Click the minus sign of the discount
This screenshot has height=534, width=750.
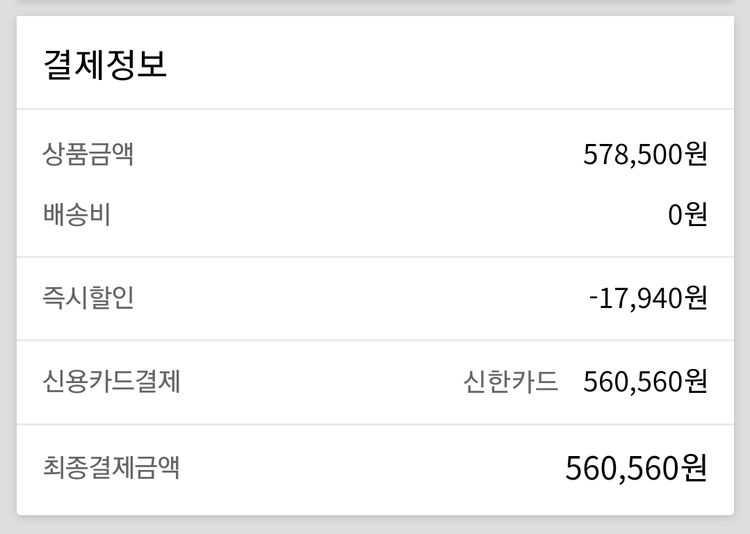pos(595,298)
